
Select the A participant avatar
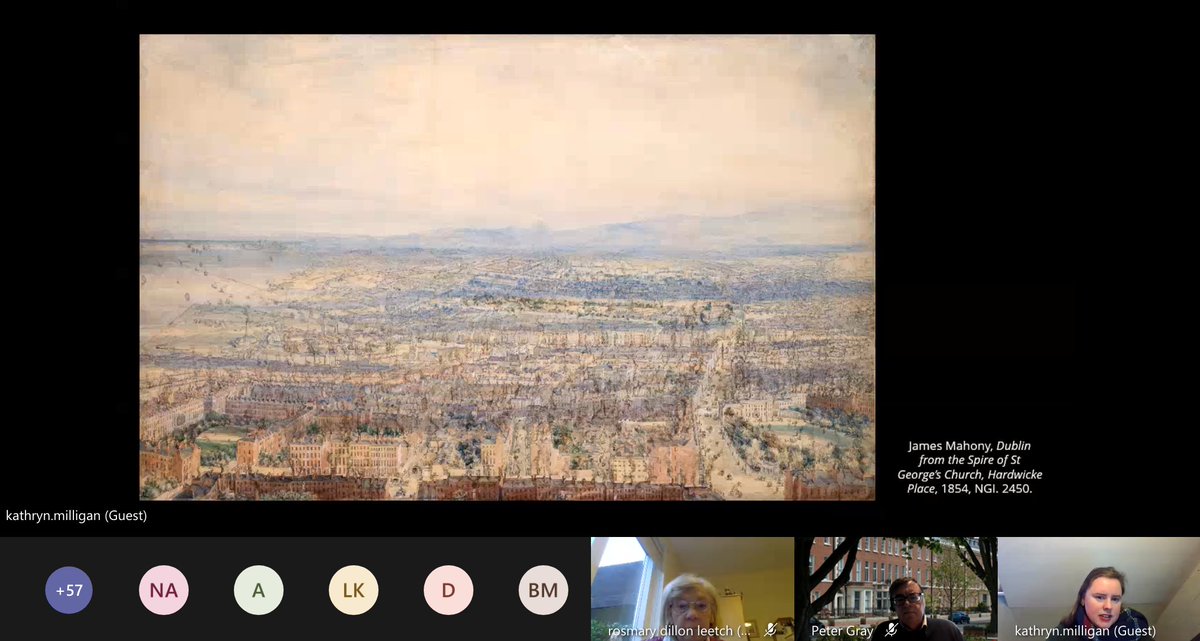(258, 590)
